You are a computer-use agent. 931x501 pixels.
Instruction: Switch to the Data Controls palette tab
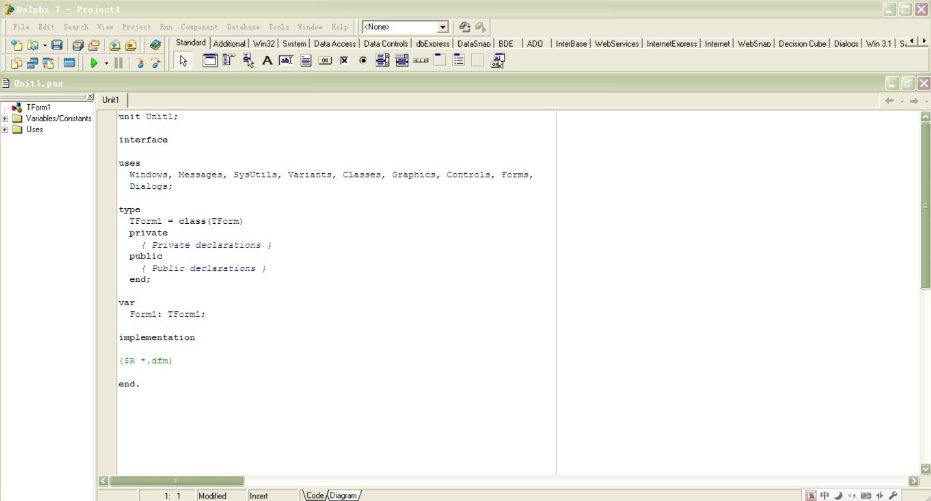385,43
